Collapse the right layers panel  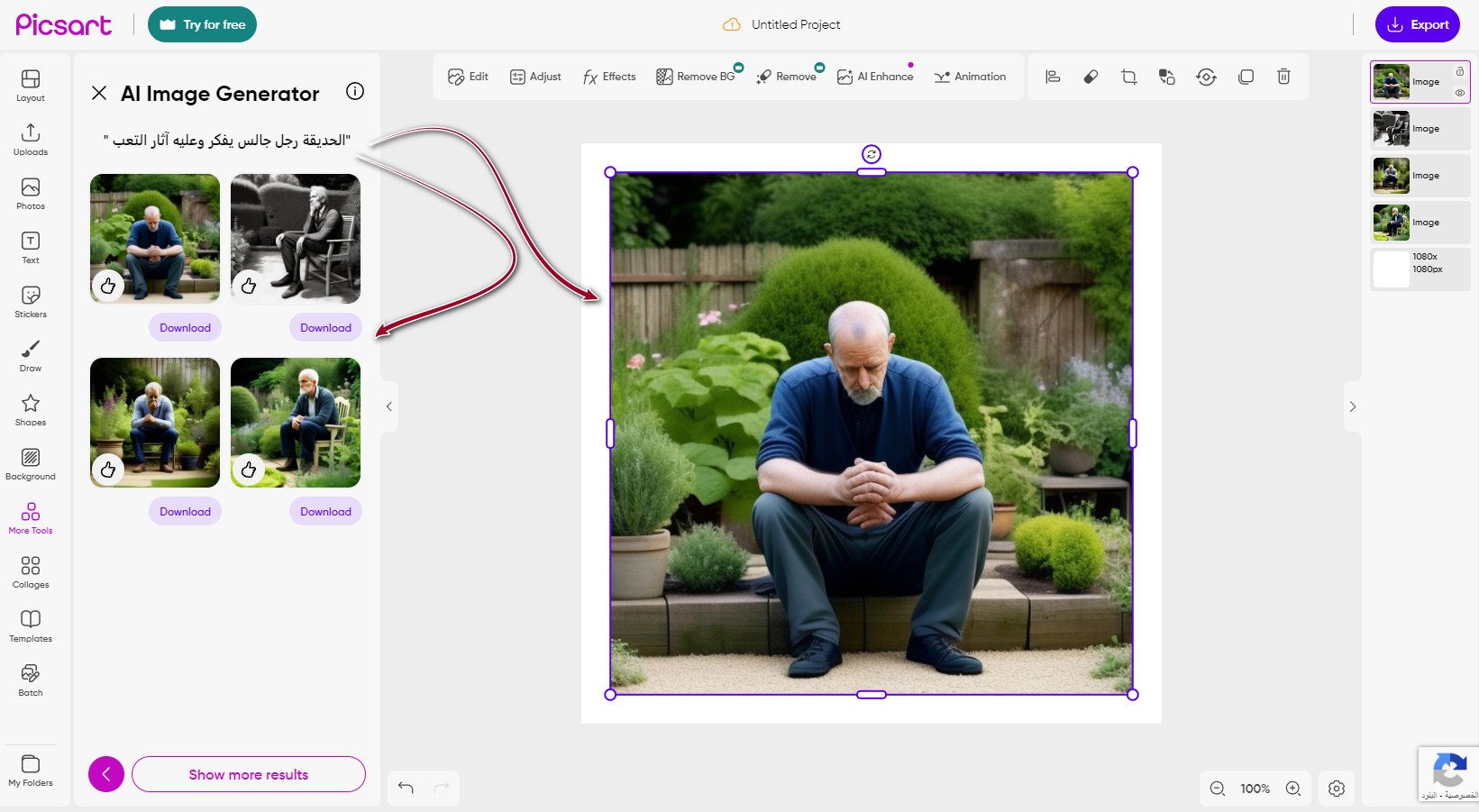coord(1352,406)
